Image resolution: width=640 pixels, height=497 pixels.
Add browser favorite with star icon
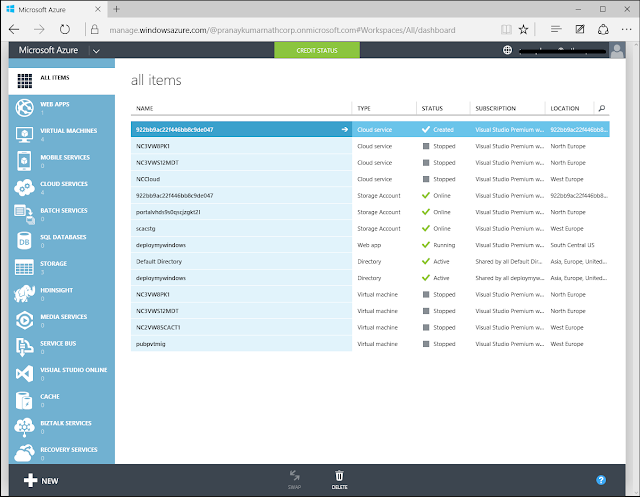click(x=523, y=29)
